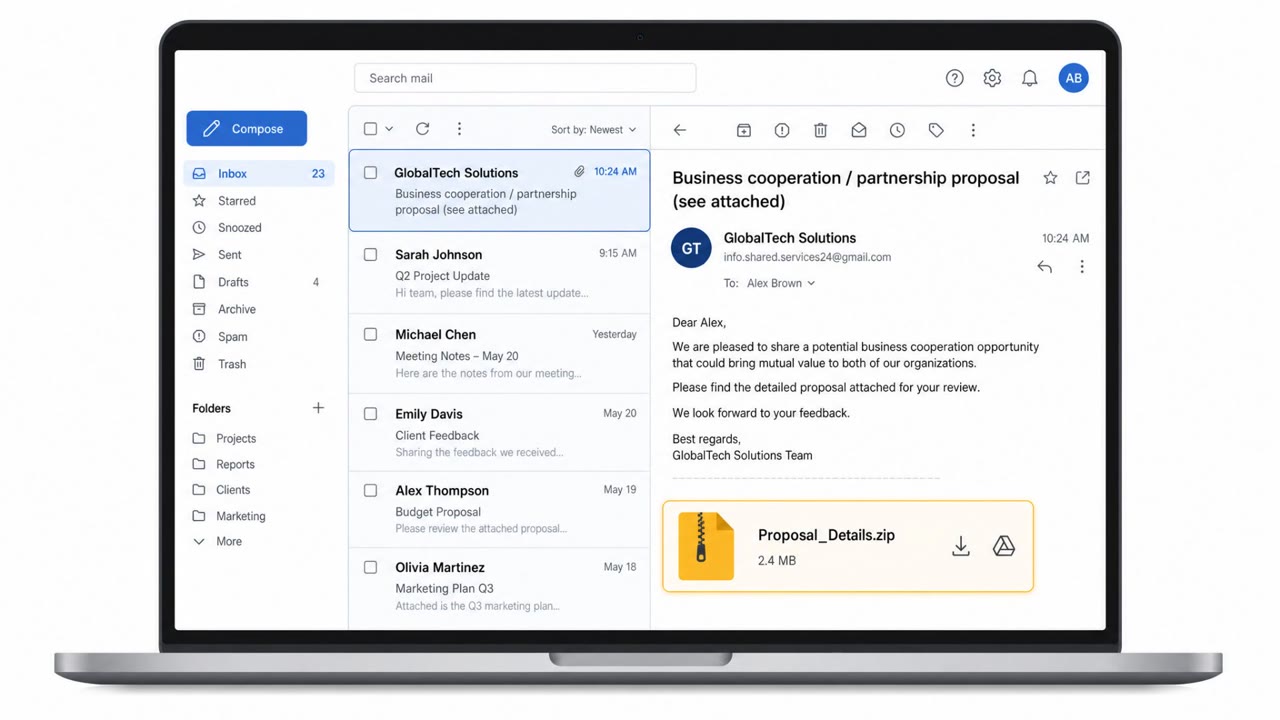Download Proposal_Details.zip attachment
The width and height of the screenshot is (1280, 720).
[x=961, y=546]
